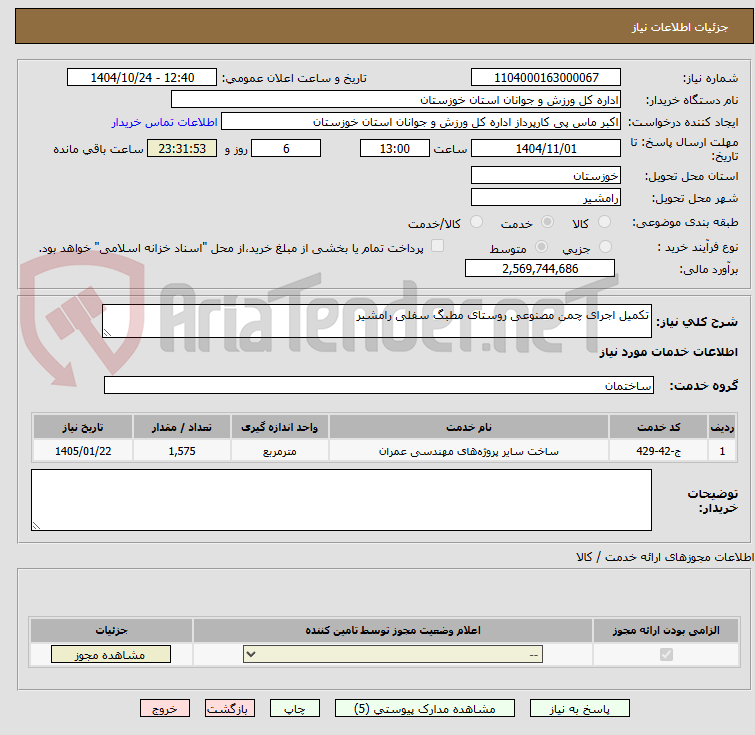Click تعداد / مقدار column header

[182, 427]
